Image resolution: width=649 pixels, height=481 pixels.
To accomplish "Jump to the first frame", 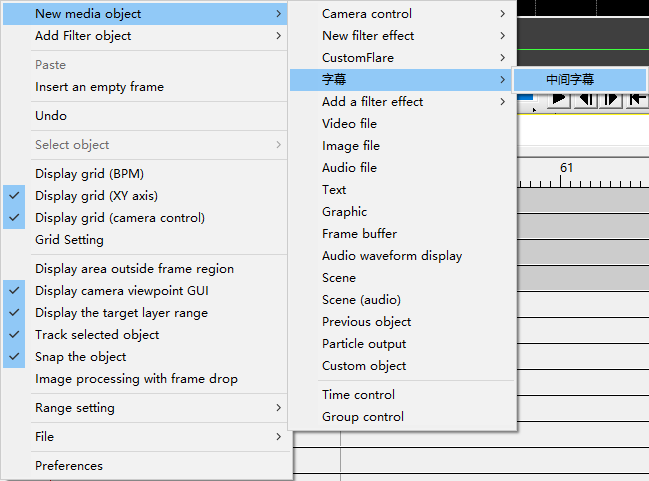I will (637, 99).
